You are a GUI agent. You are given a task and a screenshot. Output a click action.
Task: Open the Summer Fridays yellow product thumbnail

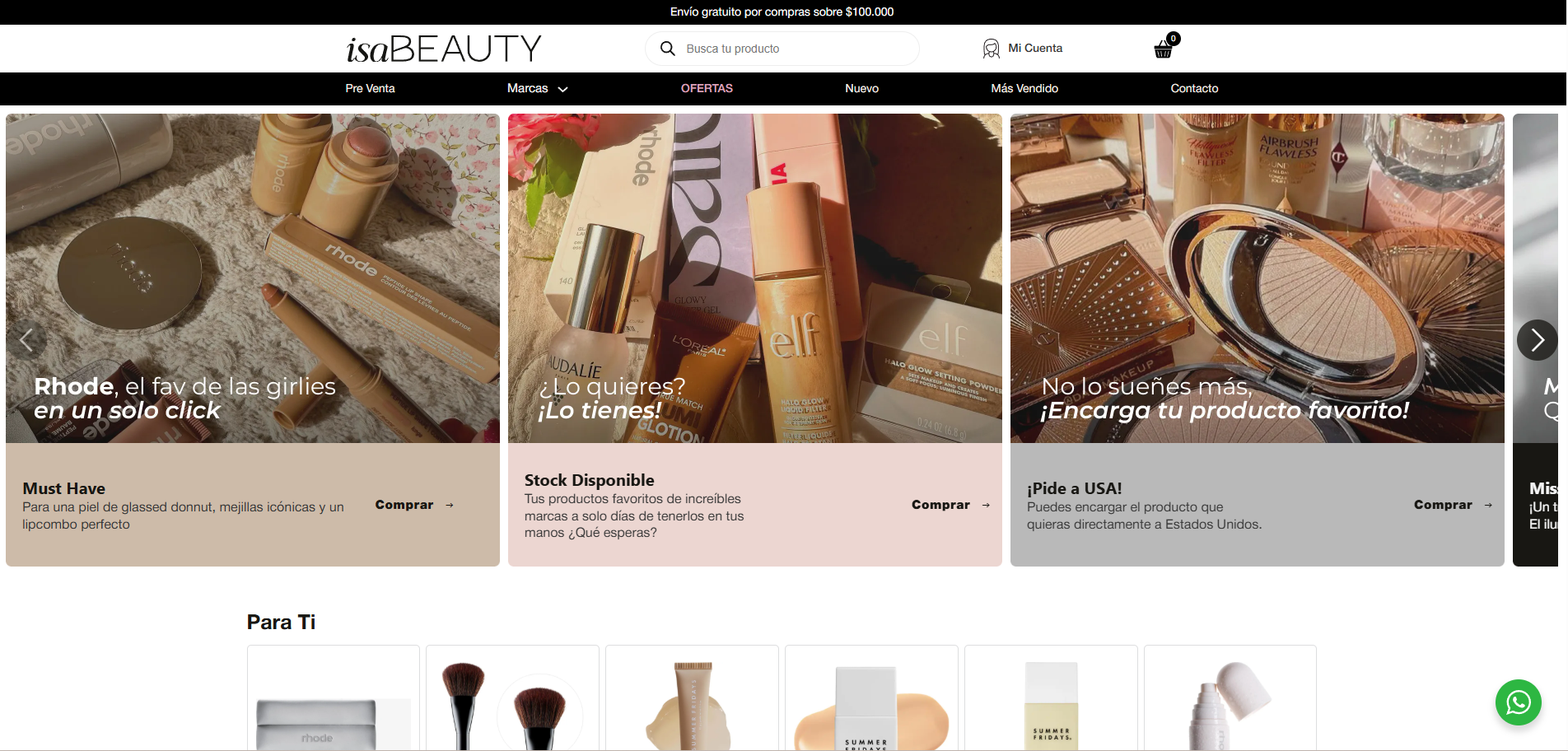click(1051, 698)
